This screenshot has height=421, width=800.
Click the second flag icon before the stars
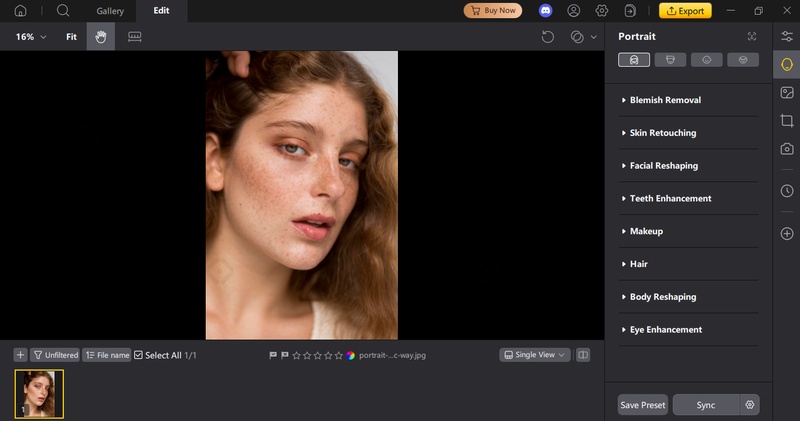tap(285, 355)
